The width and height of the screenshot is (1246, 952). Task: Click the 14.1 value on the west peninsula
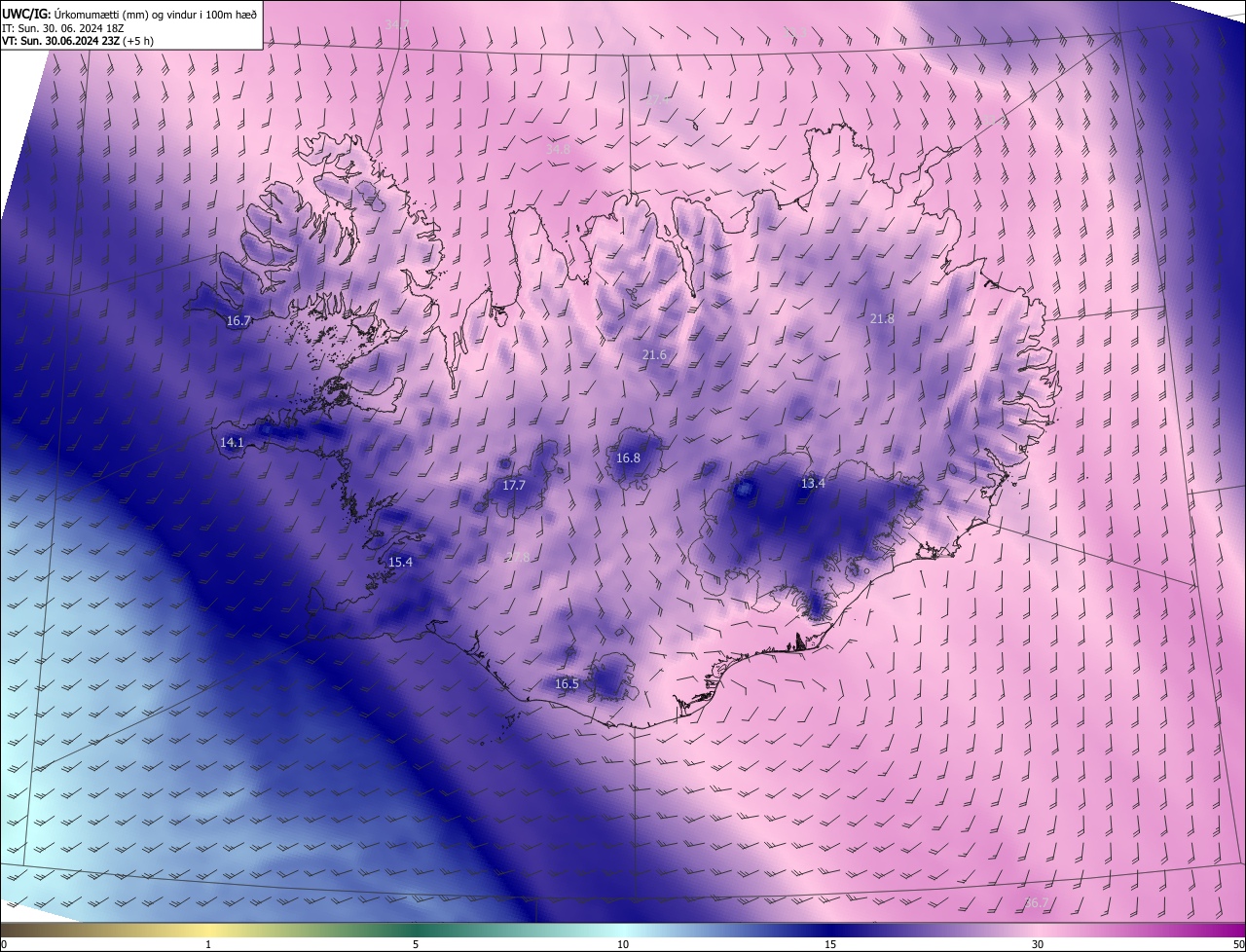232,442
